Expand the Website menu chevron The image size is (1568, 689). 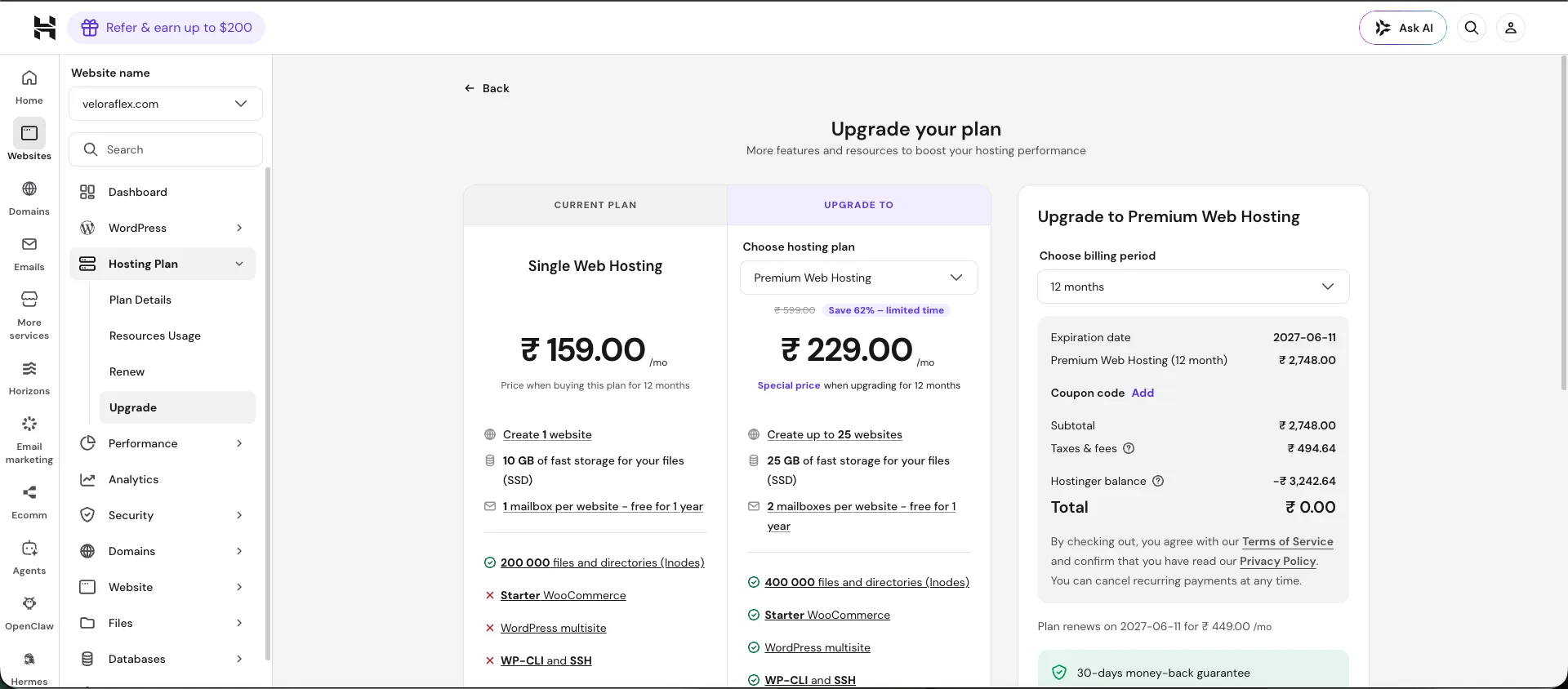pyautogui.click(x=239, y=587)
